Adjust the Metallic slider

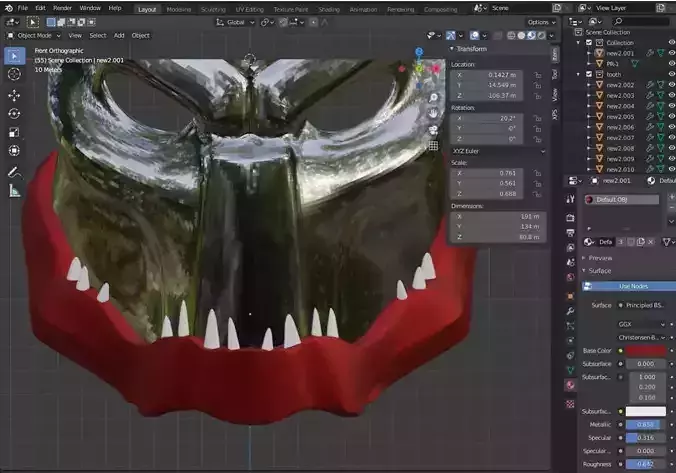click(646, 425)
